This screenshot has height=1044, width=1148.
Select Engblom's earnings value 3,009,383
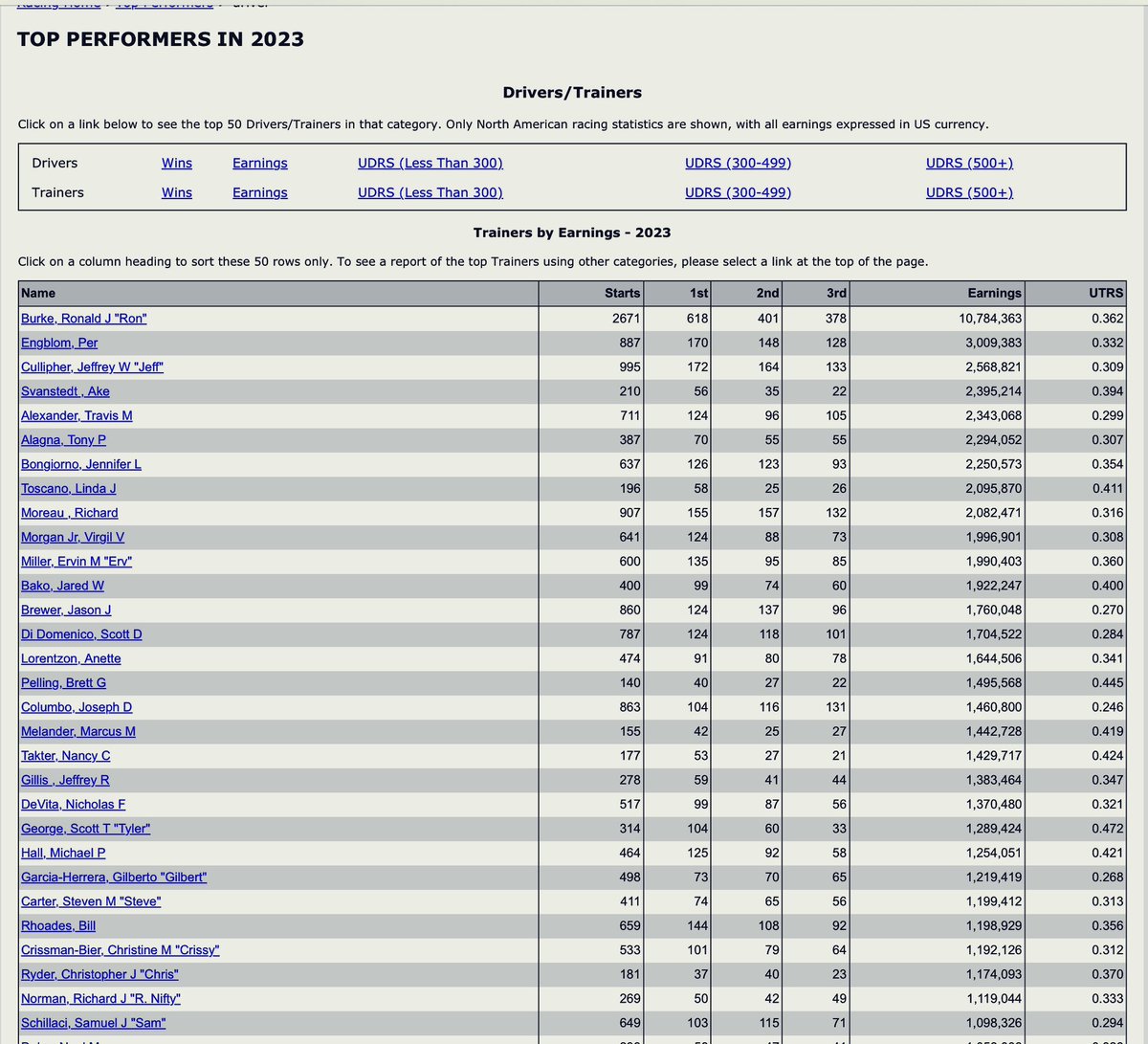point(994,343)
